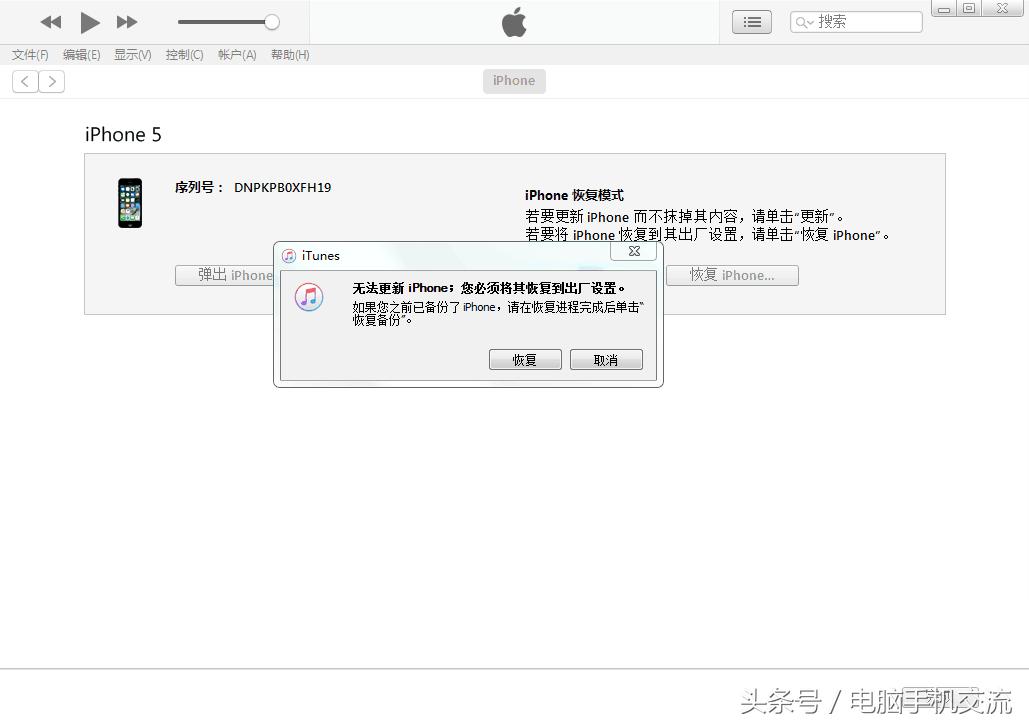Open the 控制(C) menu
Image resolution: width=1029 pixels, height=725 pixels.
click(184, 55)
